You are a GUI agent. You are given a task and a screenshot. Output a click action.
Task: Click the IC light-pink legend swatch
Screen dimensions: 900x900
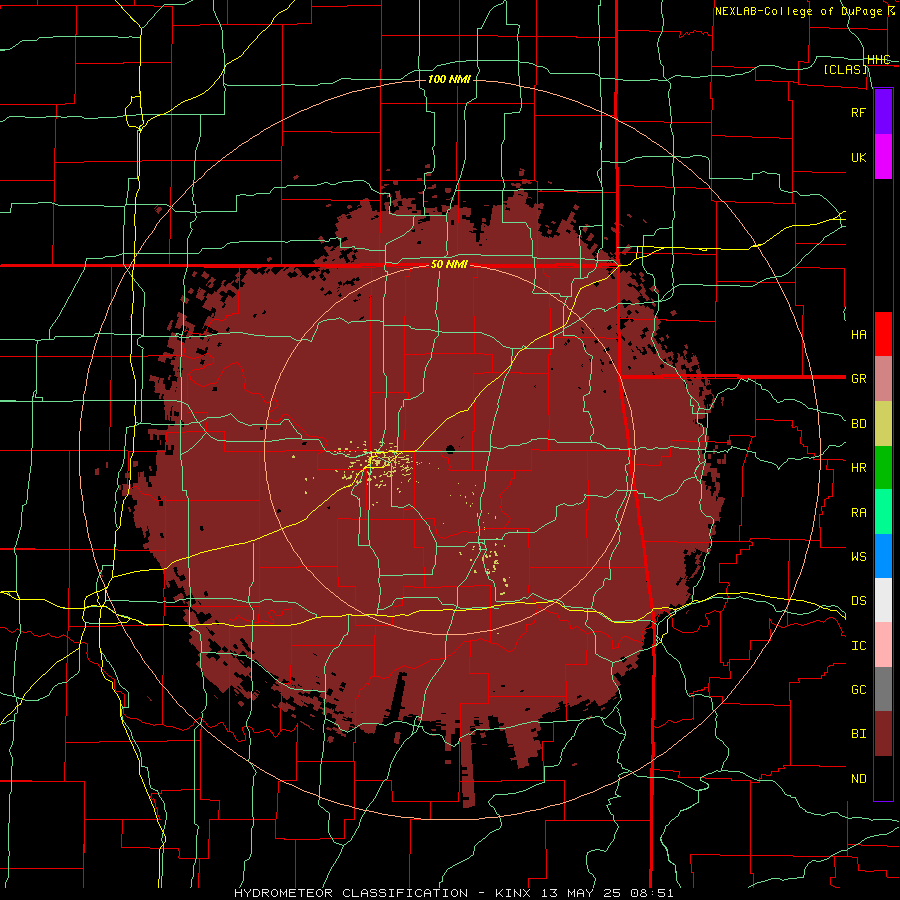click(x=883, y=645)
